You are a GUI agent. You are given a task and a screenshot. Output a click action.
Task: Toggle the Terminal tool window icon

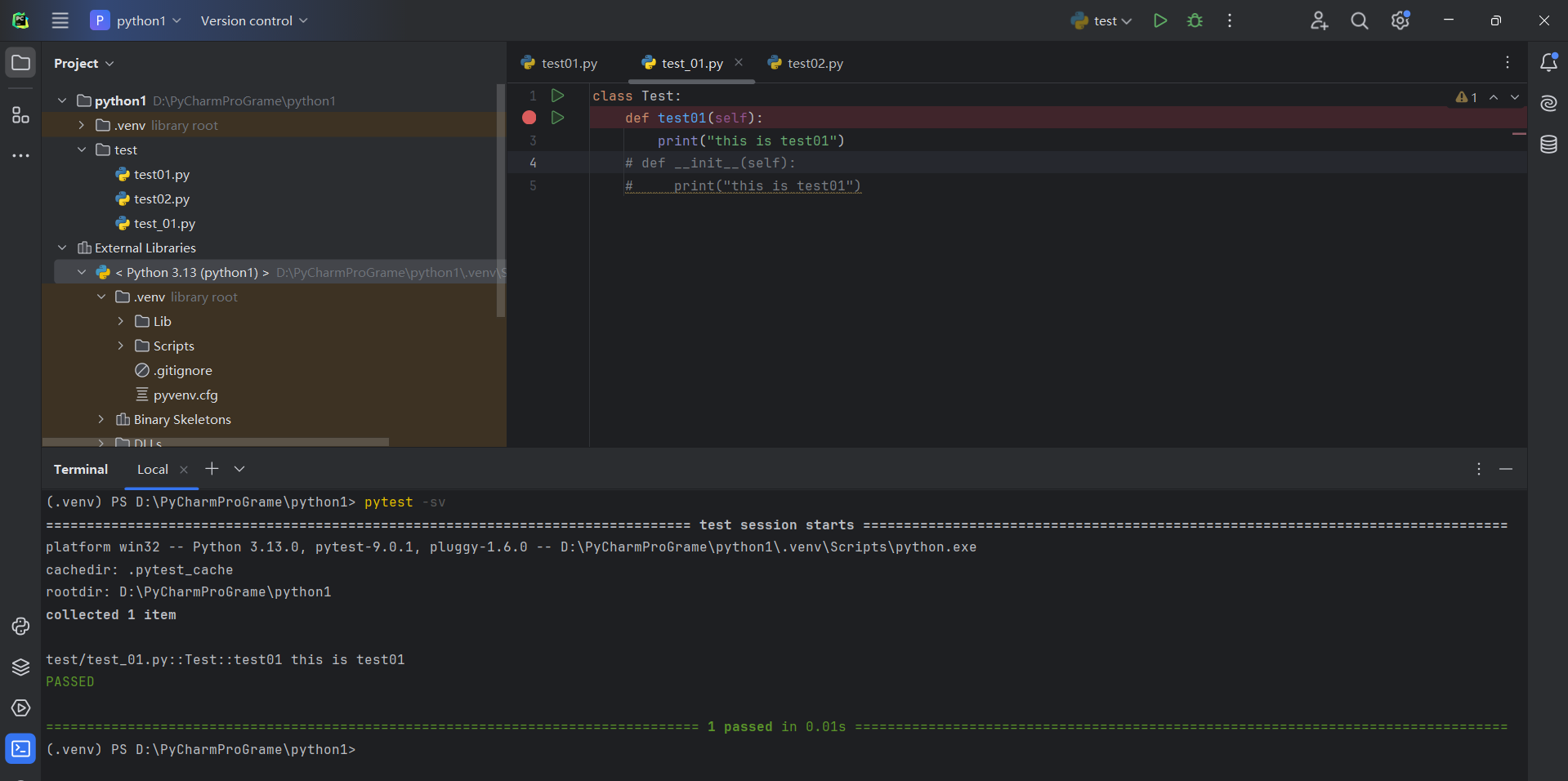(21, 748)
